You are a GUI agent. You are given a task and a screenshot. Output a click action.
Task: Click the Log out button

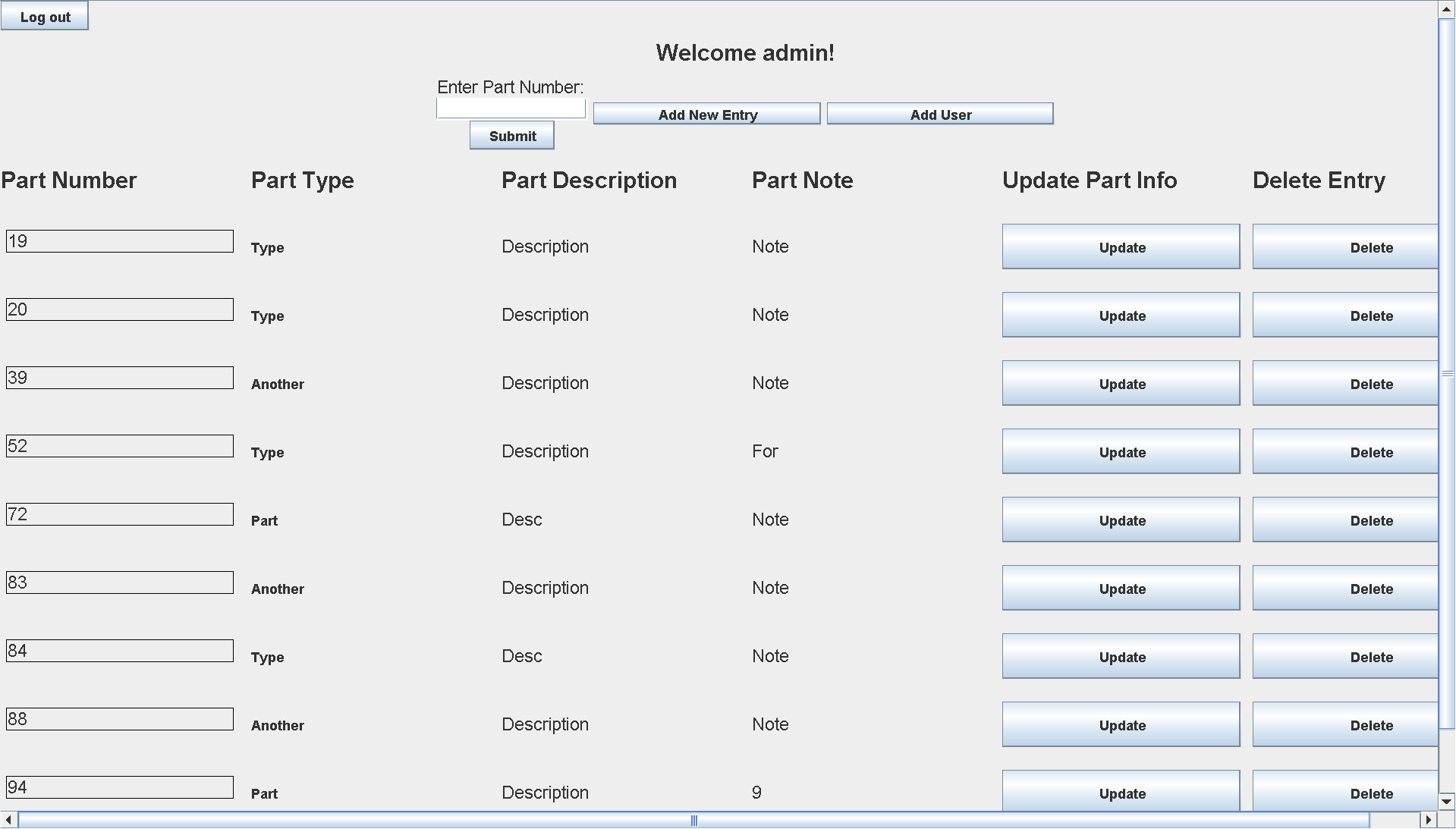pyautogui.click(x=45, y=15)
